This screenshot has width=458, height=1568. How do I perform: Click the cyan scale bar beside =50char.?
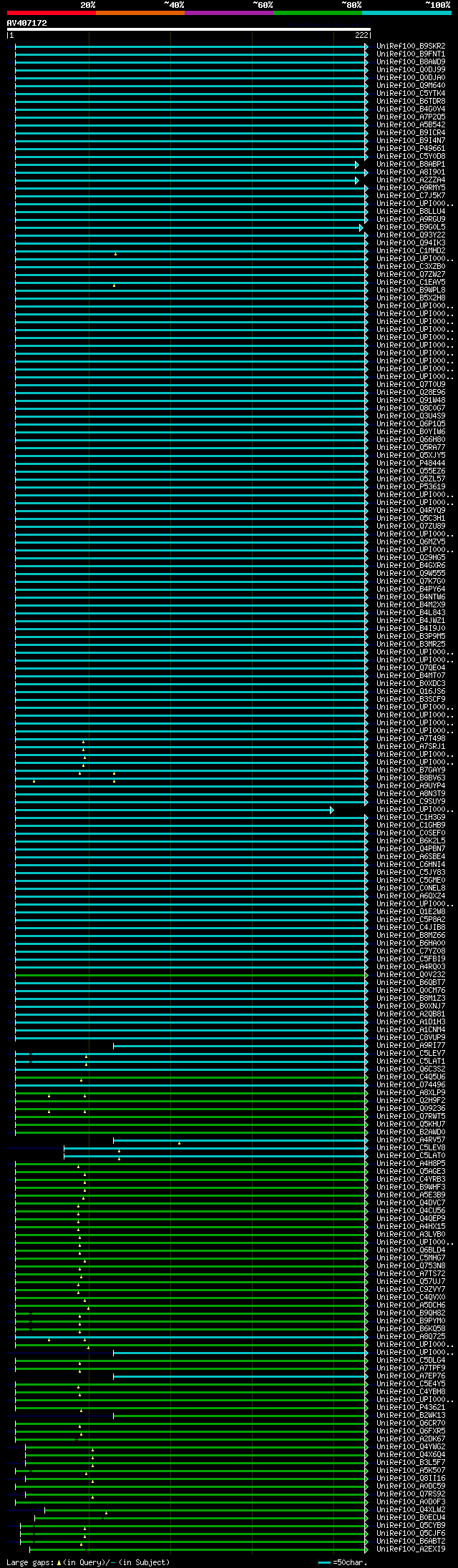point(324,1563)
